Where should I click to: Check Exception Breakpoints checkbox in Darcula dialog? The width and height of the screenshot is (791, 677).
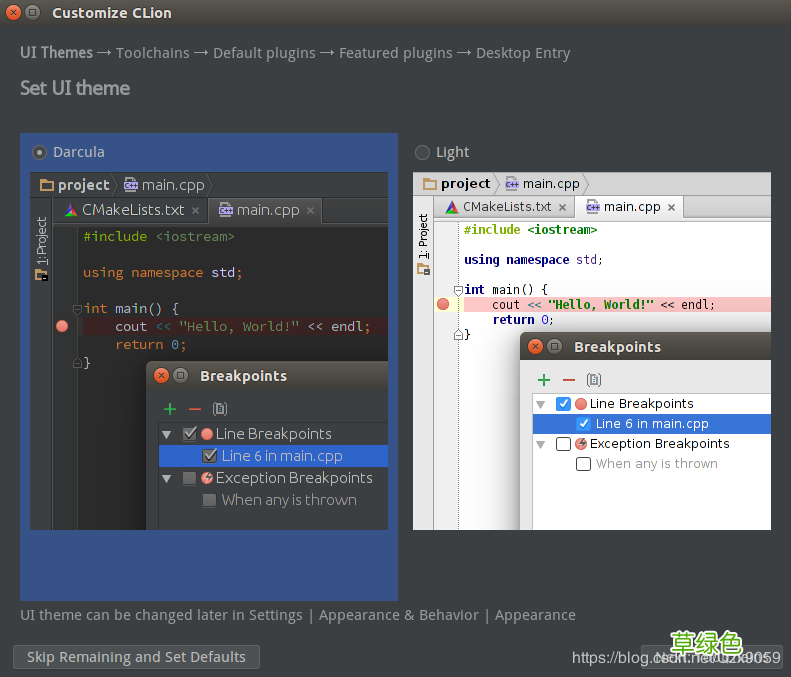190,478
